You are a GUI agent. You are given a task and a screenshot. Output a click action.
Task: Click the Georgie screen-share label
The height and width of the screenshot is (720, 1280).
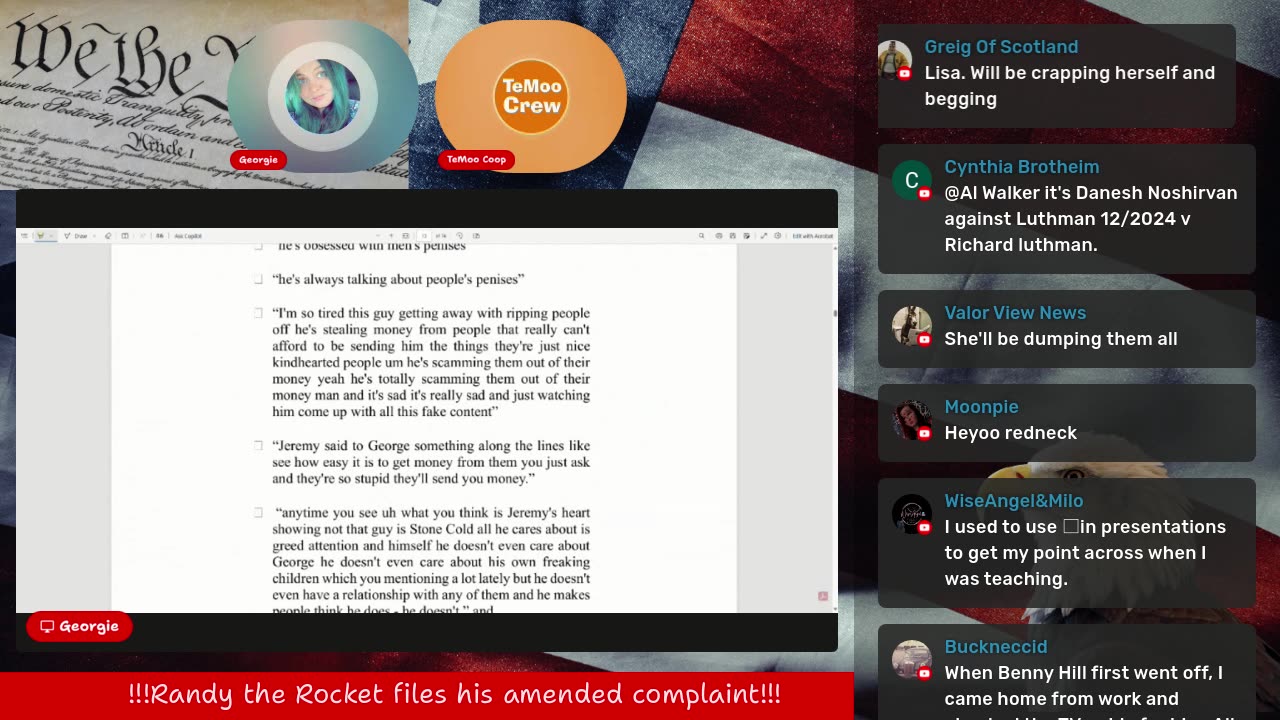pyautogui.click(x=79, y=627)
